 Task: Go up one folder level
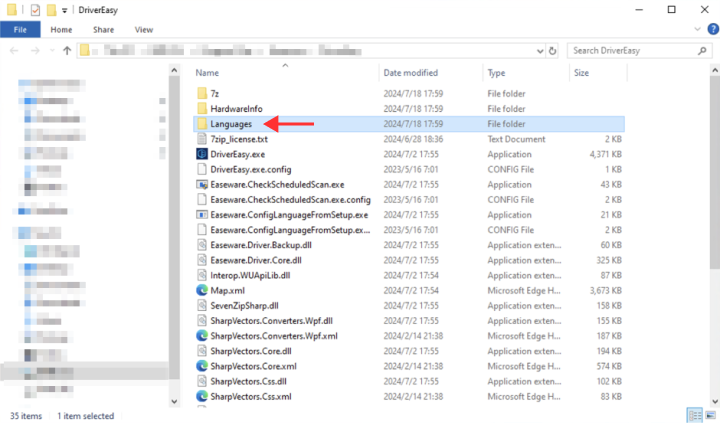[x=69, y=50]
